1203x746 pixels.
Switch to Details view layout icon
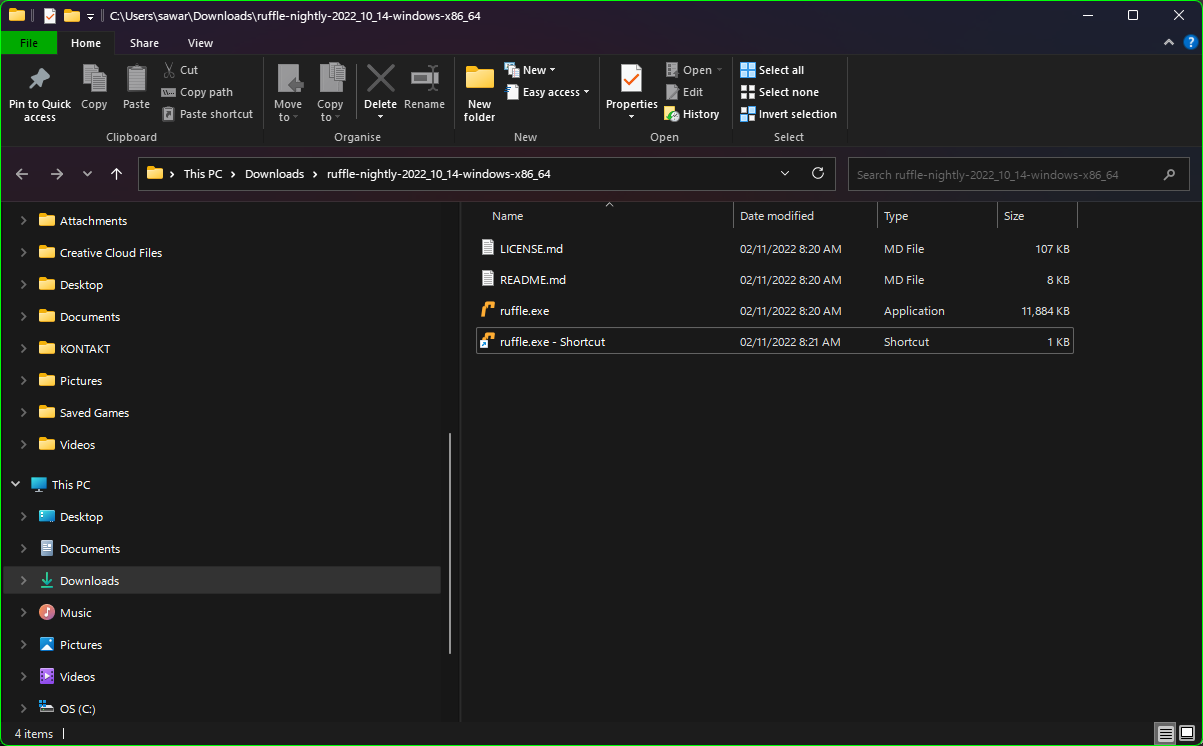tap(1164, 734)
